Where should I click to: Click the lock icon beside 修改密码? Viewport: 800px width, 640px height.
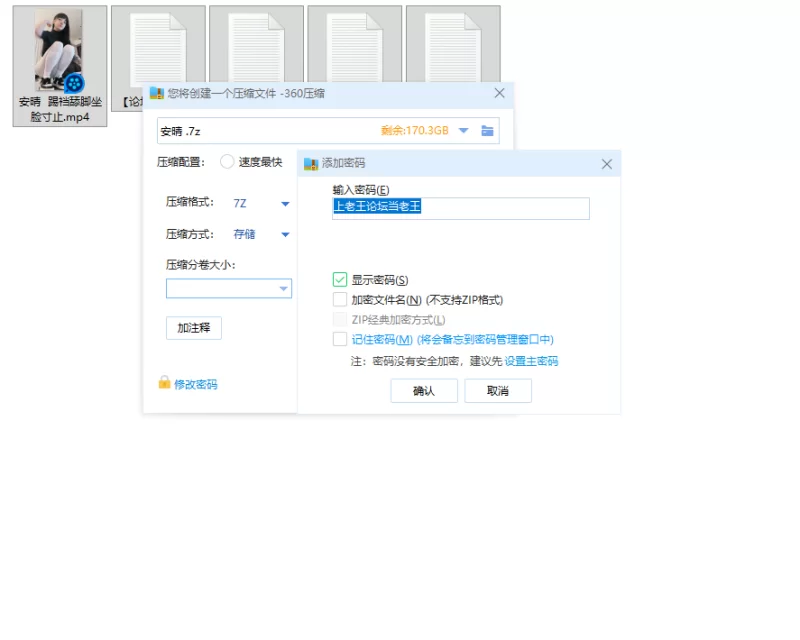[164, 382]
